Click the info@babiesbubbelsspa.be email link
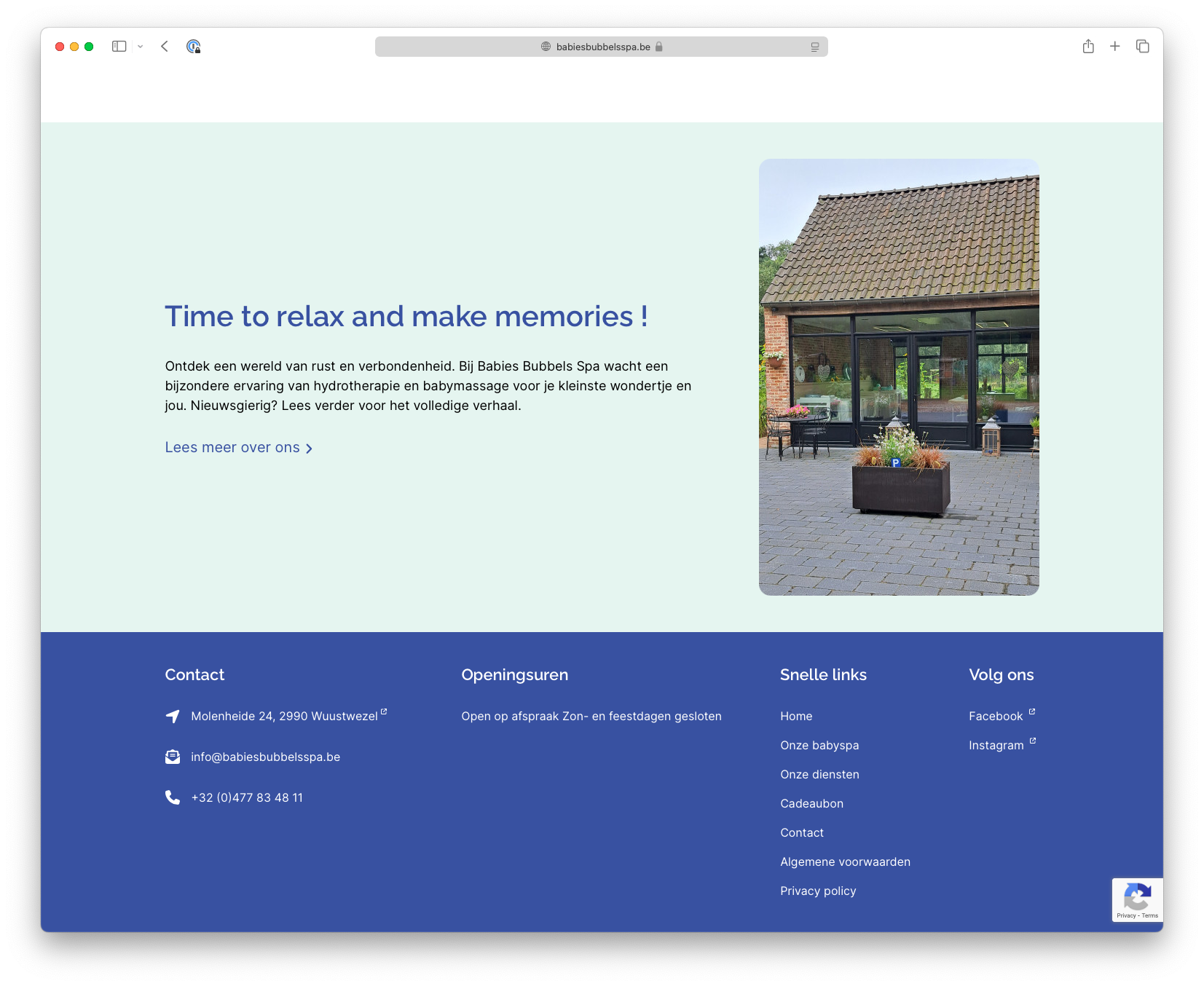This screenshot has height=986, width=1204. point(265,757)
